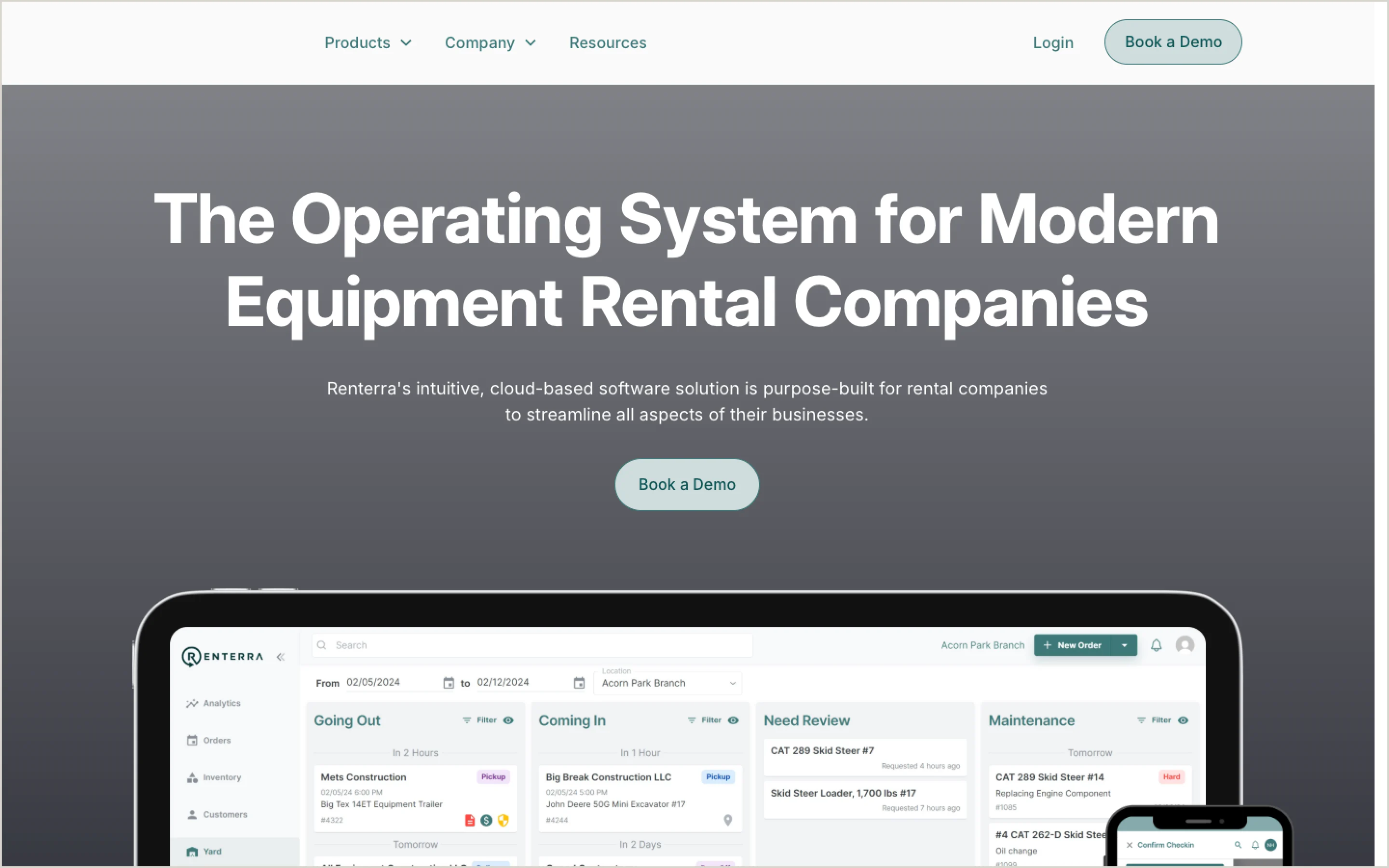Click the hero Book a Demo button
The width and height of the screenshot is (1389, 868).
(686, 485)
